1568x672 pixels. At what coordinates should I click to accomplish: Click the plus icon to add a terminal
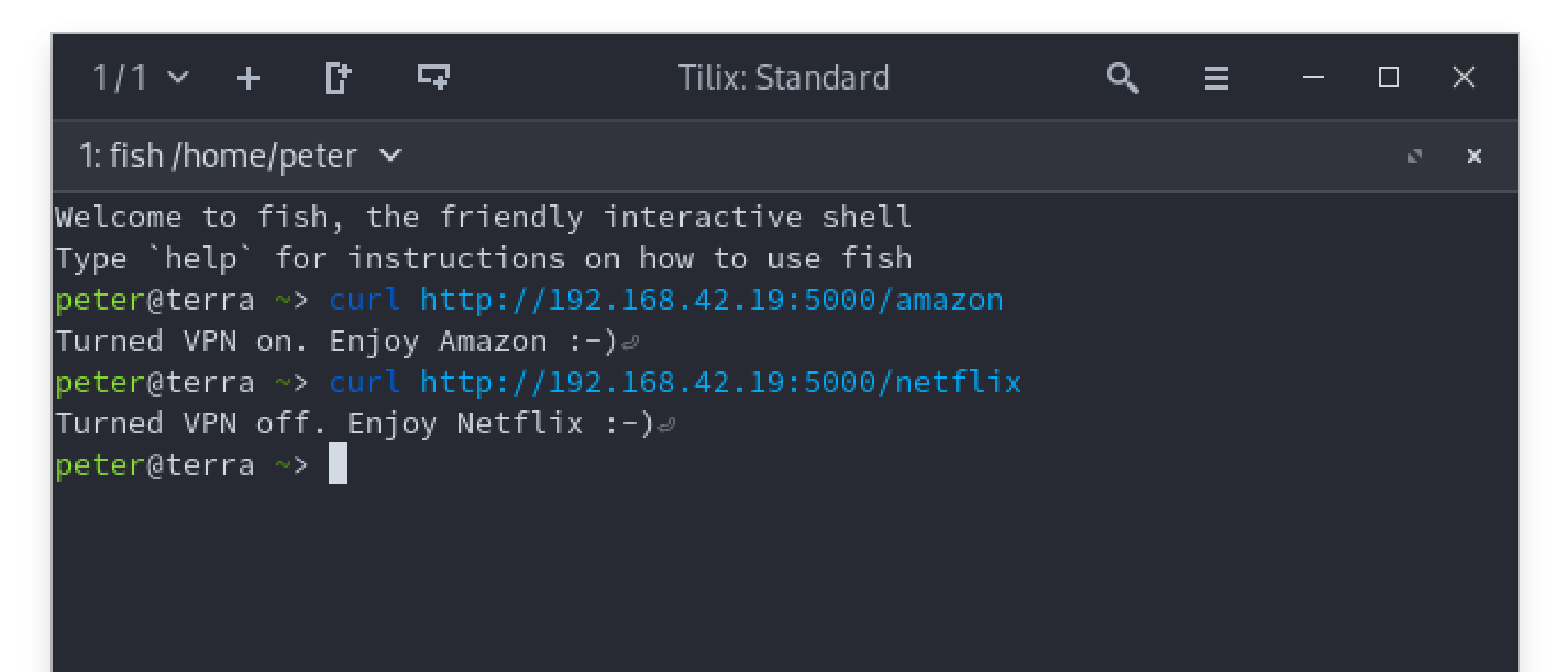click(250, 77)
